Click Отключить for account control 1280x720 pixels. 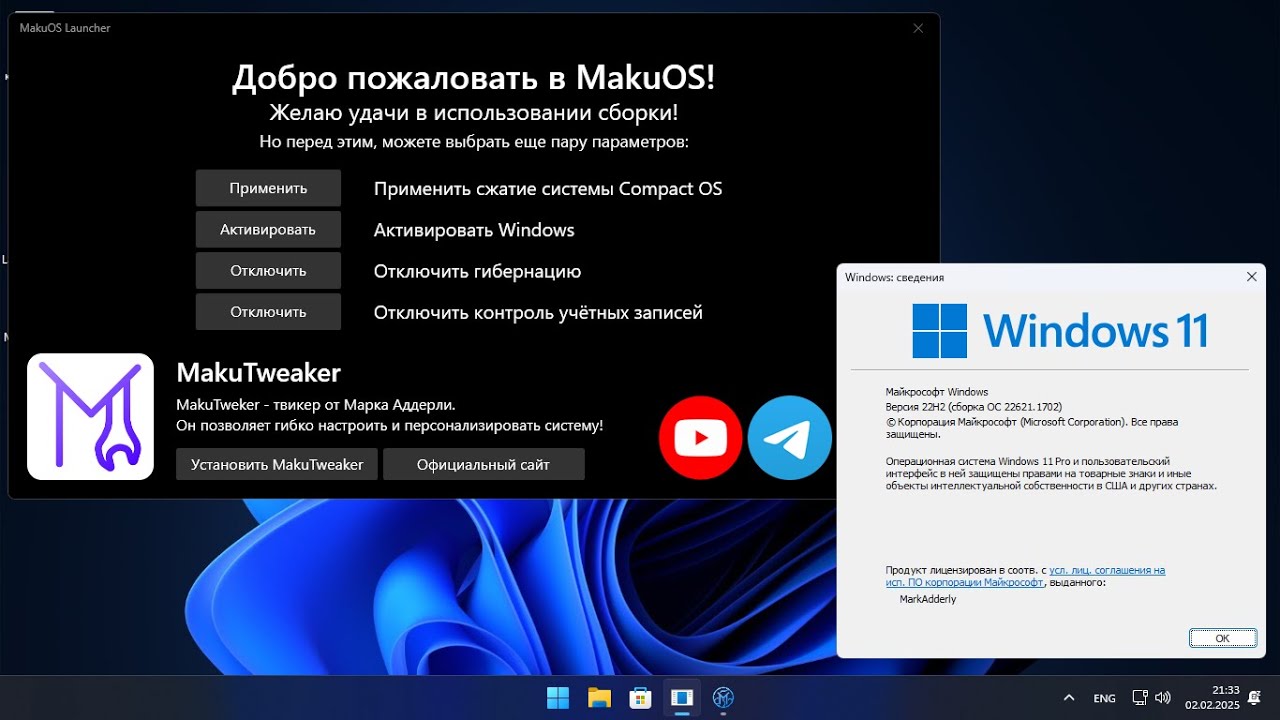(x=268, y=312)
